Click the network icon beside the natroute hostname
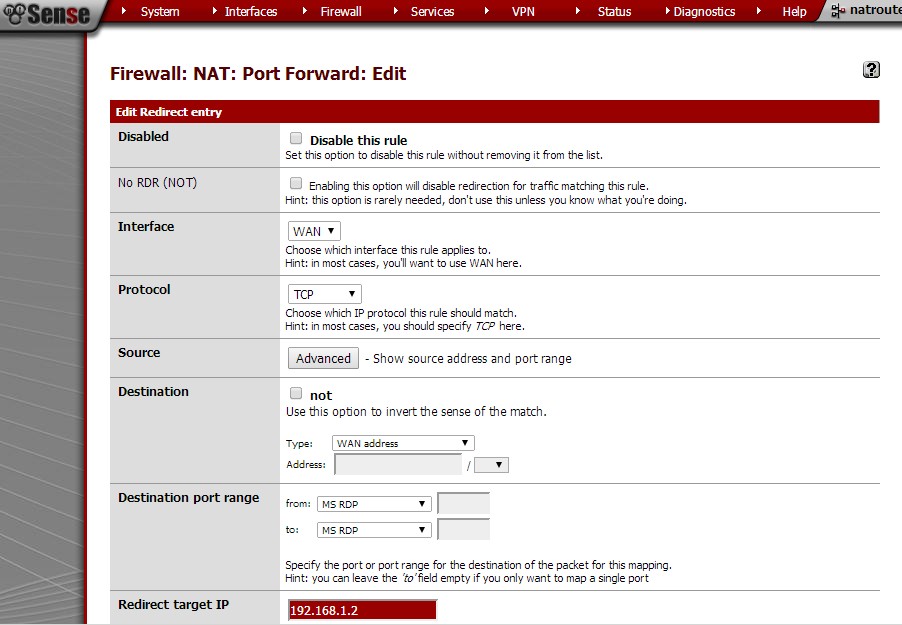This screenshot has width=902, height=625. 838,11
